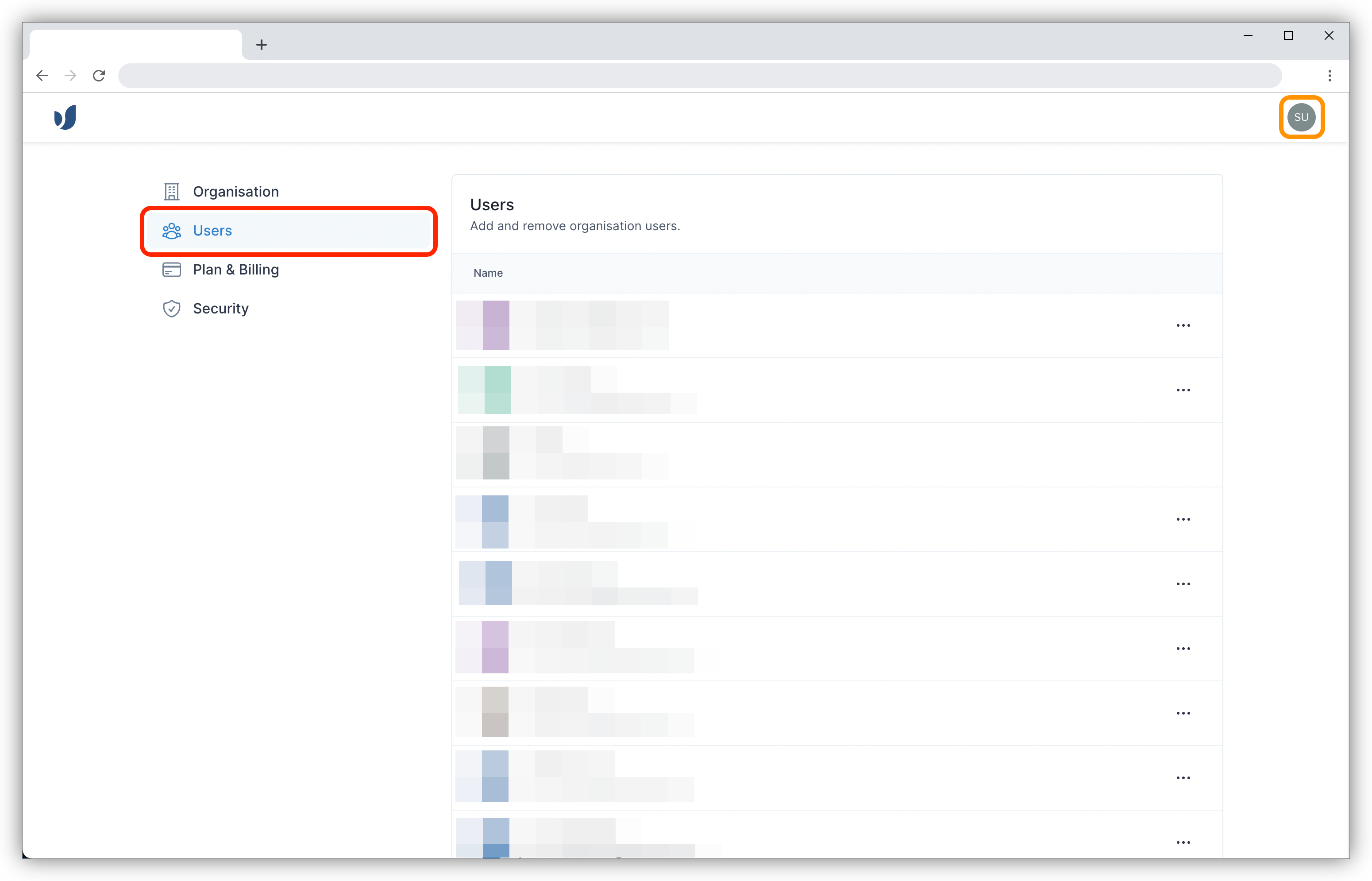
Task: Open the three-dot menu on the first user
Action: (1183, 325)
